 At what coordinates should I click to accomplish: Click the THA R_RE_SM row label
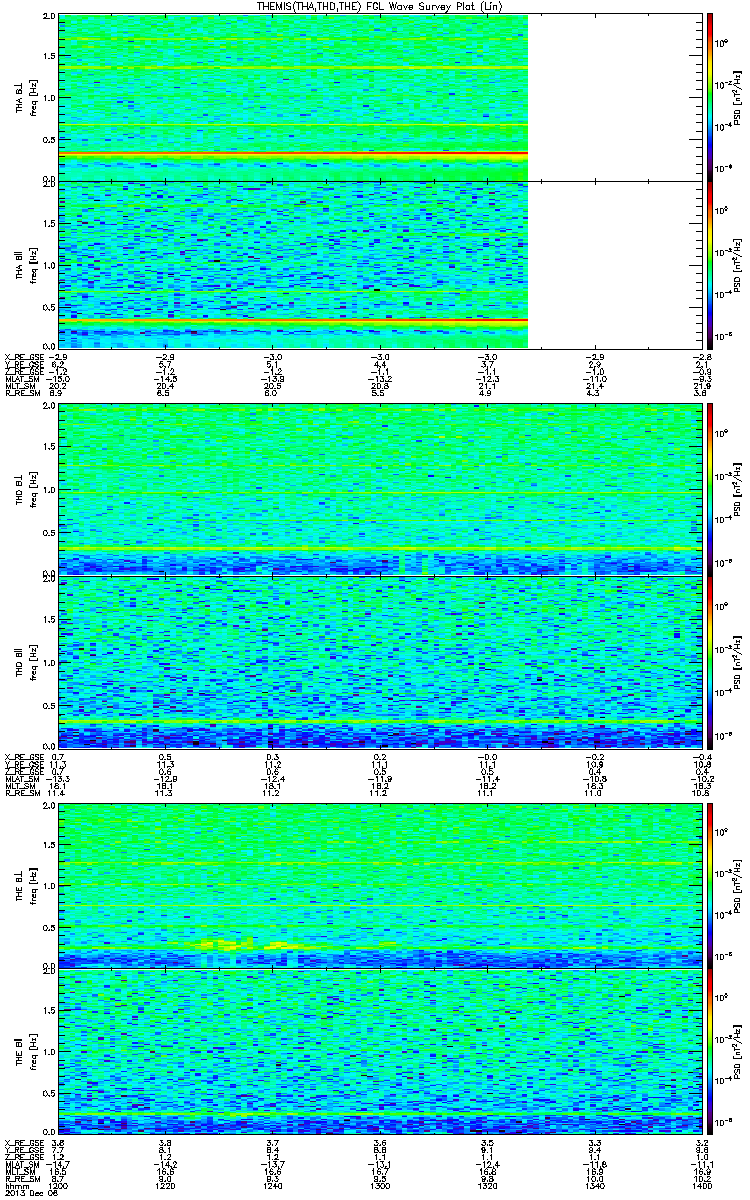[22, 394]
